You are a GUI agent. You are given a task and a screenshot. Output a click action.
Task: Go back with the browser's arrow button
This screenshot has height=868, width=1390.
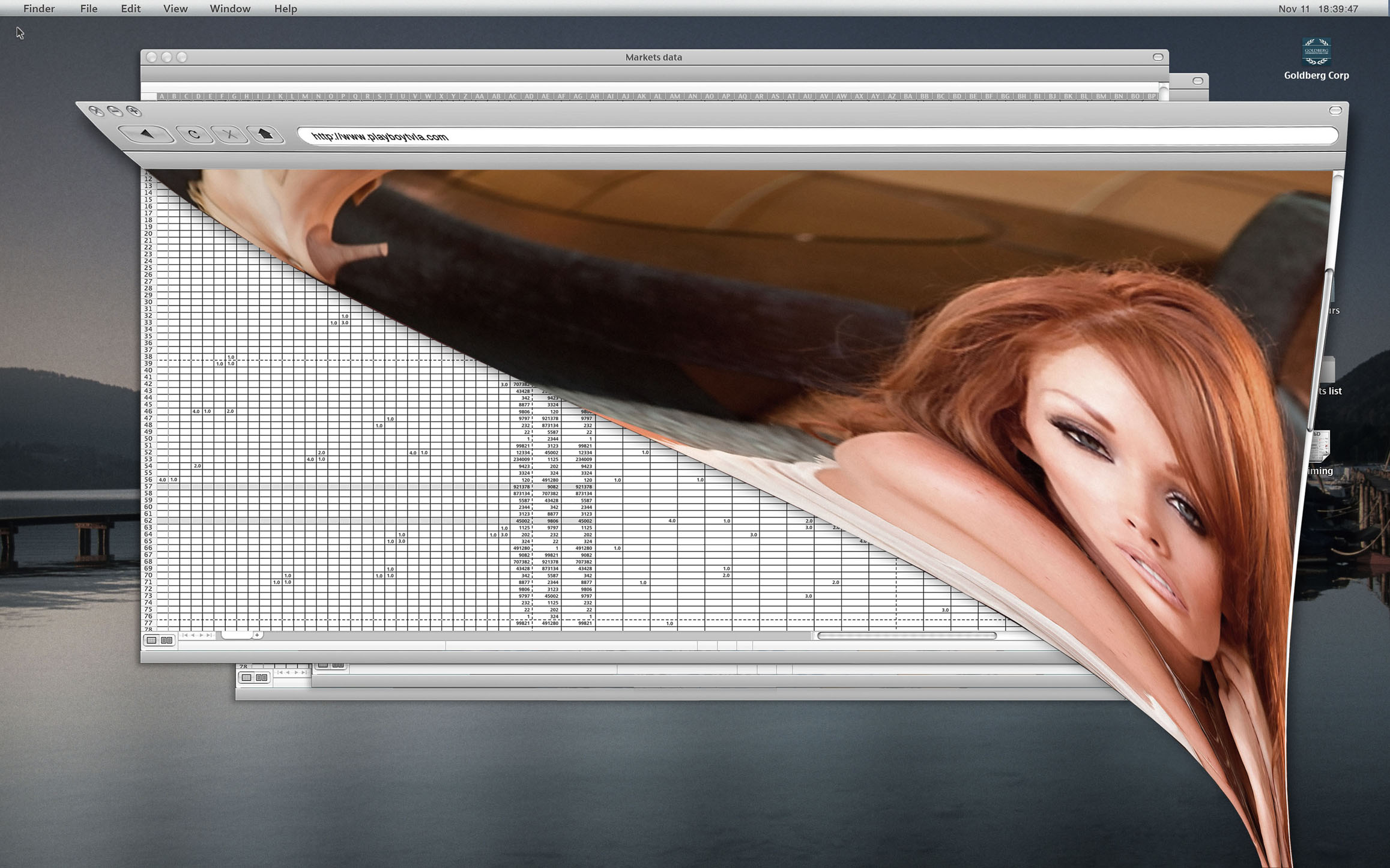[147, 134]
